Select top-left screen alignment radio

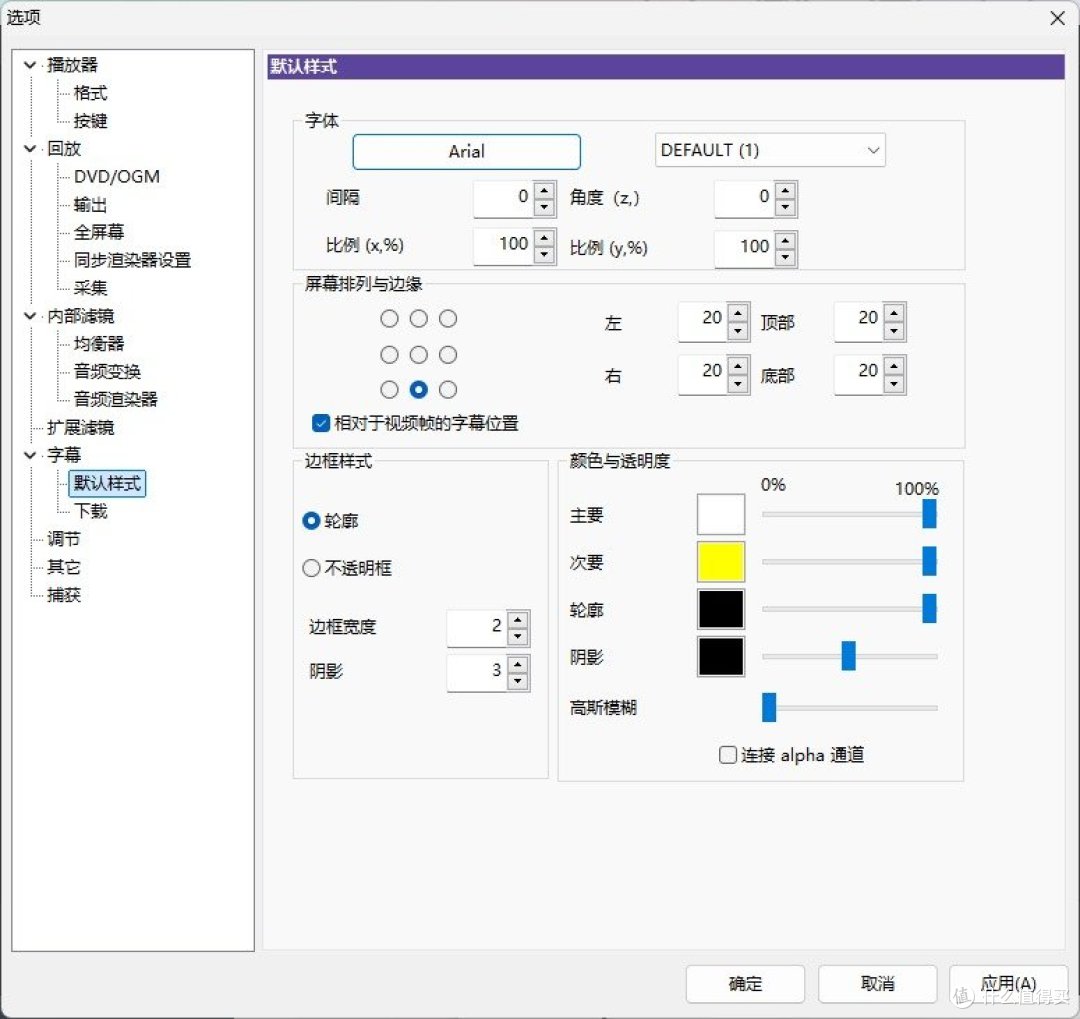point(389,318)
